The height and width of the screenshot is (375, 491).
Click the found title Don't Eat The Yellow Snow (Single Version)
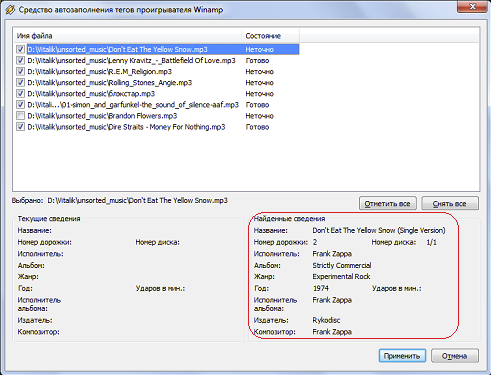[379, 230]
